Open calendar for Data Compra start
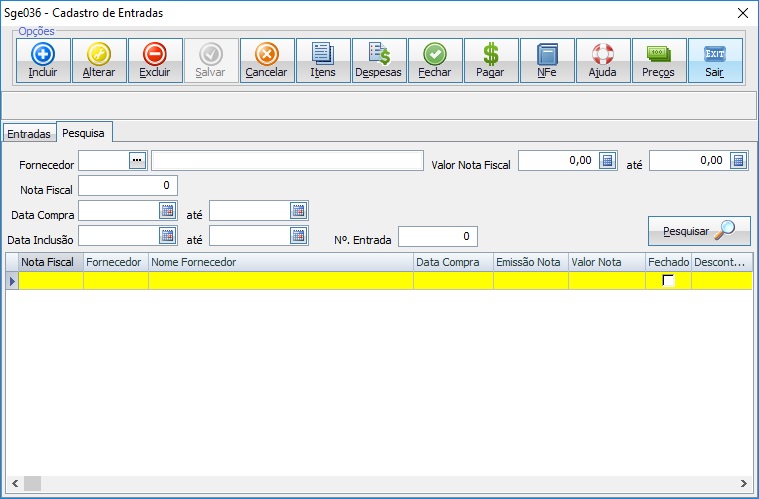This screenshot has width=759, height=499. pos(167,211)
